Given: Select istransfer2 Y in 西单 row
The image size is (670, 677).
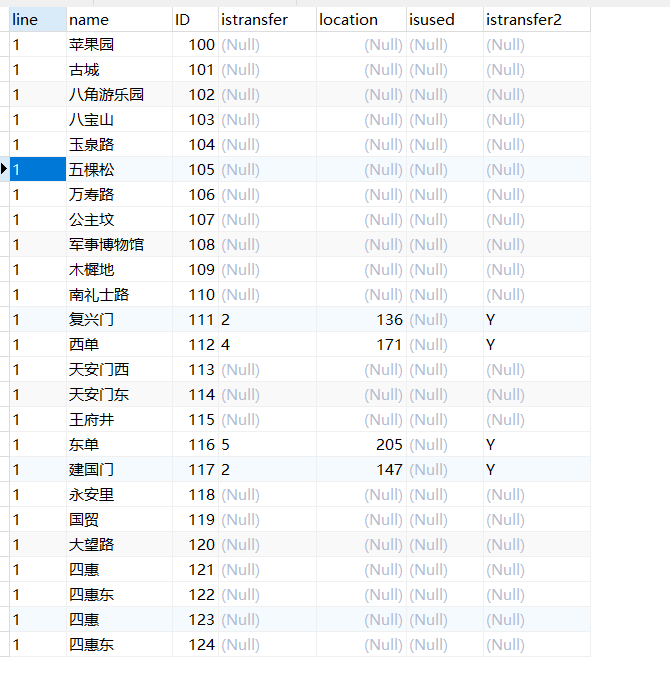Looking at the screenshot, I should tap(537, 345).
